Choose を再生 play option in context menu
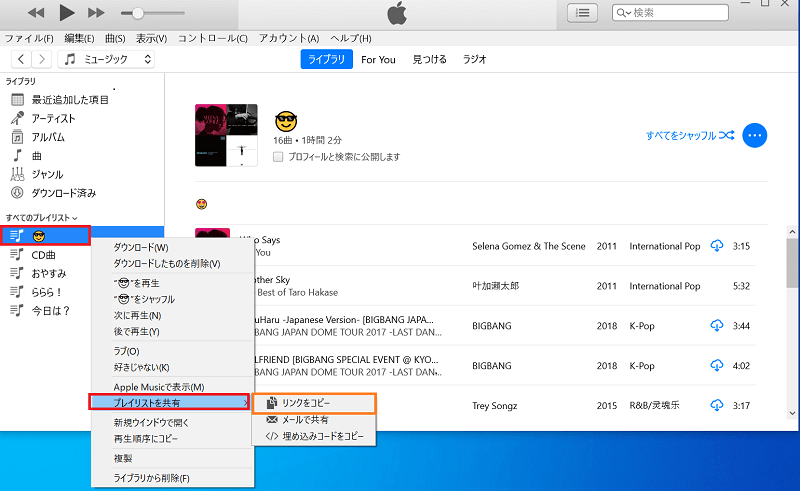 [x=172, y=283]
